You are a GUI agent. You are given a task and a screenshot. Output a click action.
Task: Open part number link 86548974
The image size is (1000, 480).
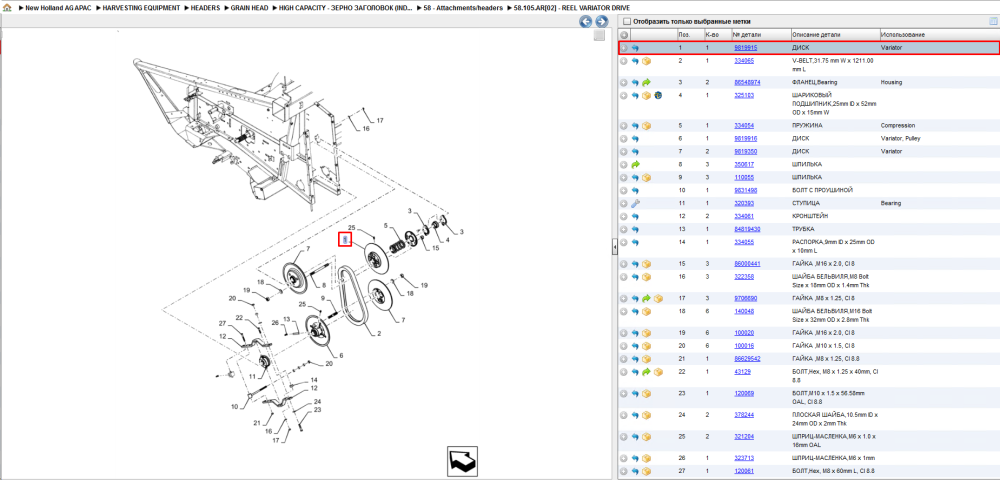pyautogui.click(x=746, y=82)
